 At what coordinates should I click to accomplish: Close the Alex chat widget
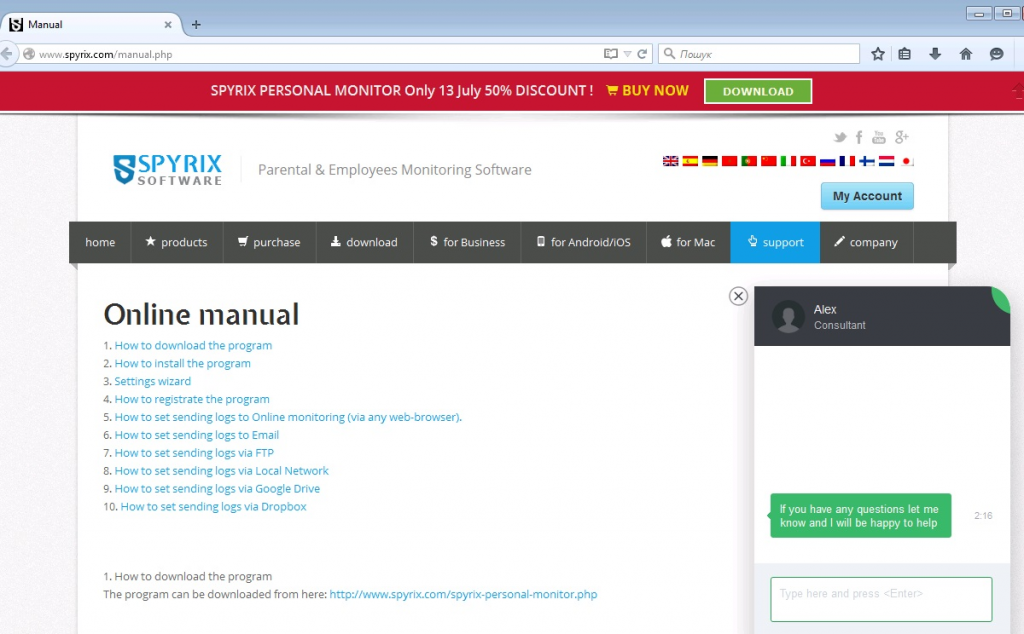[x=738, y=296]
